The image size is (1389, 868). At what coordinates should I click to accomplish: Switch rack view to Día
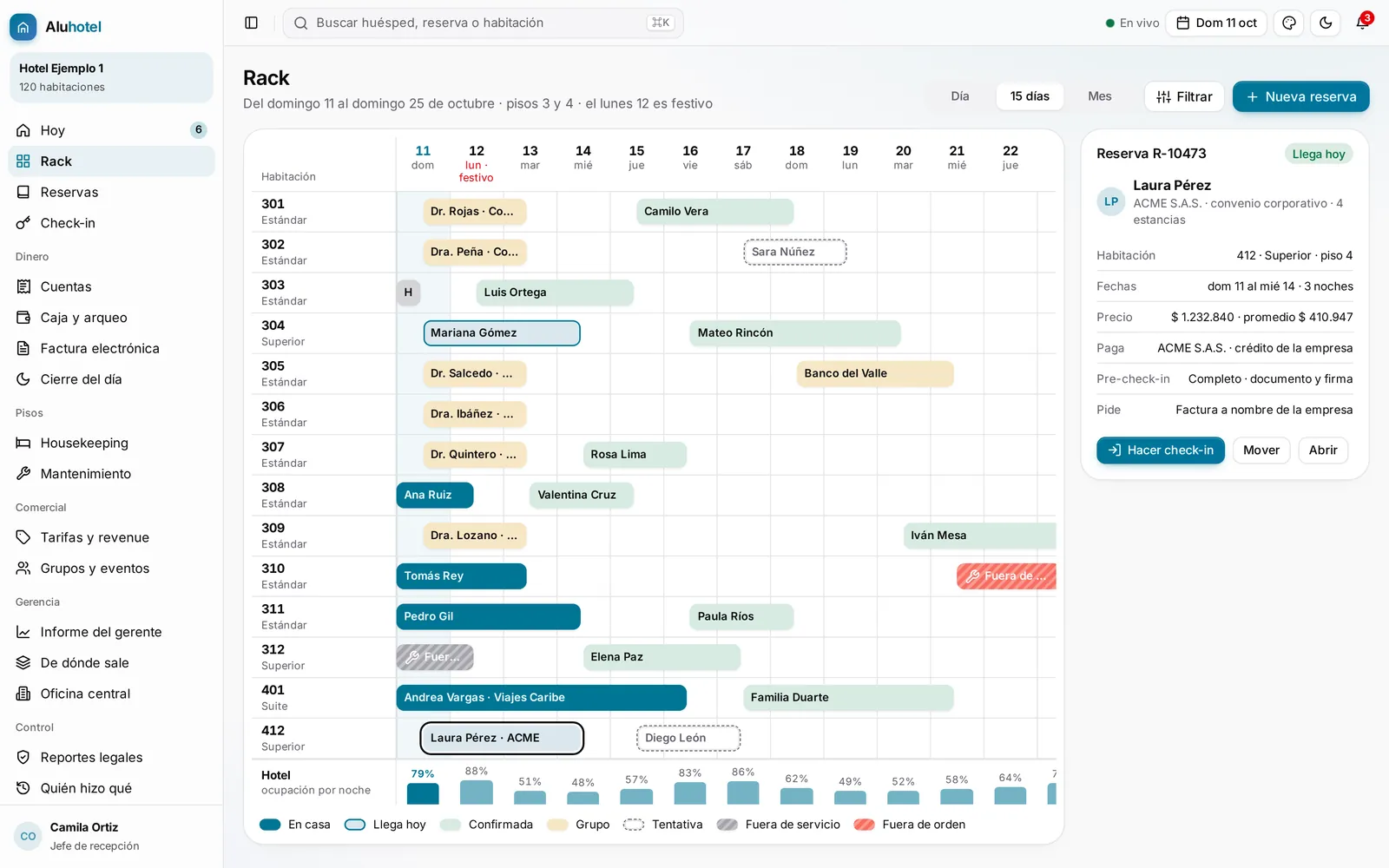[959, 96]
